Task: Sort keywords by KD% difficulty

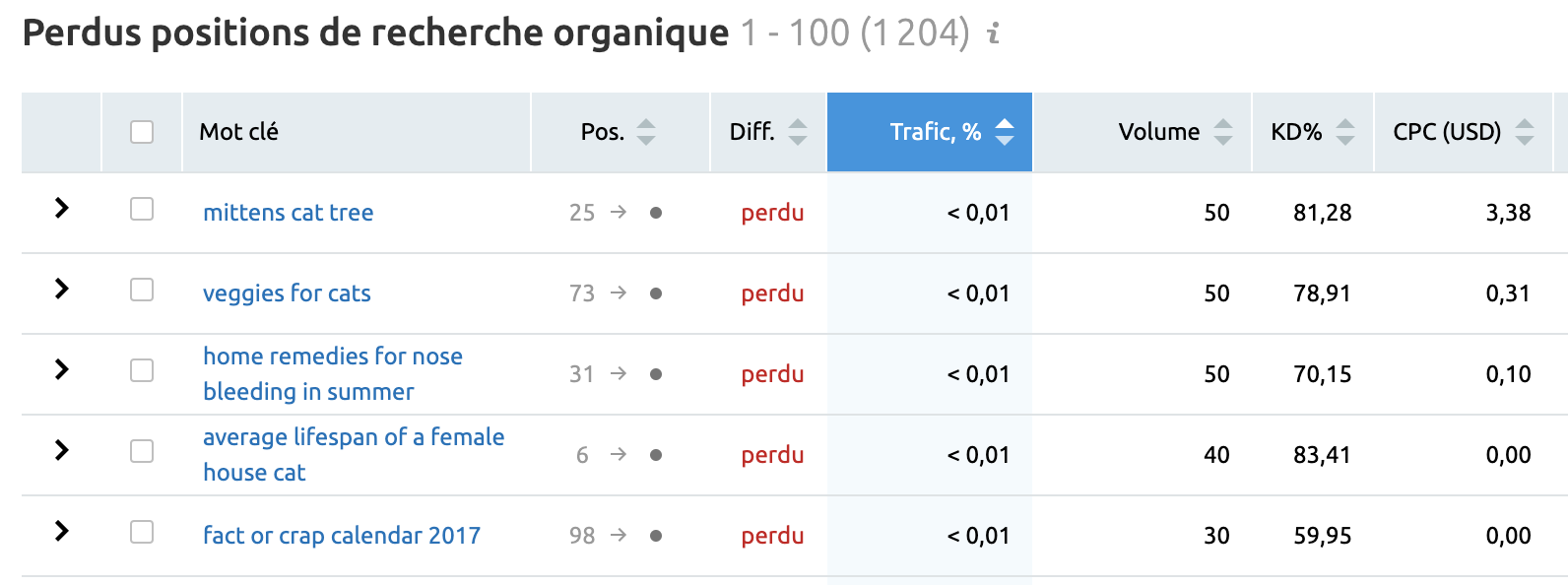Action: 1345,130
